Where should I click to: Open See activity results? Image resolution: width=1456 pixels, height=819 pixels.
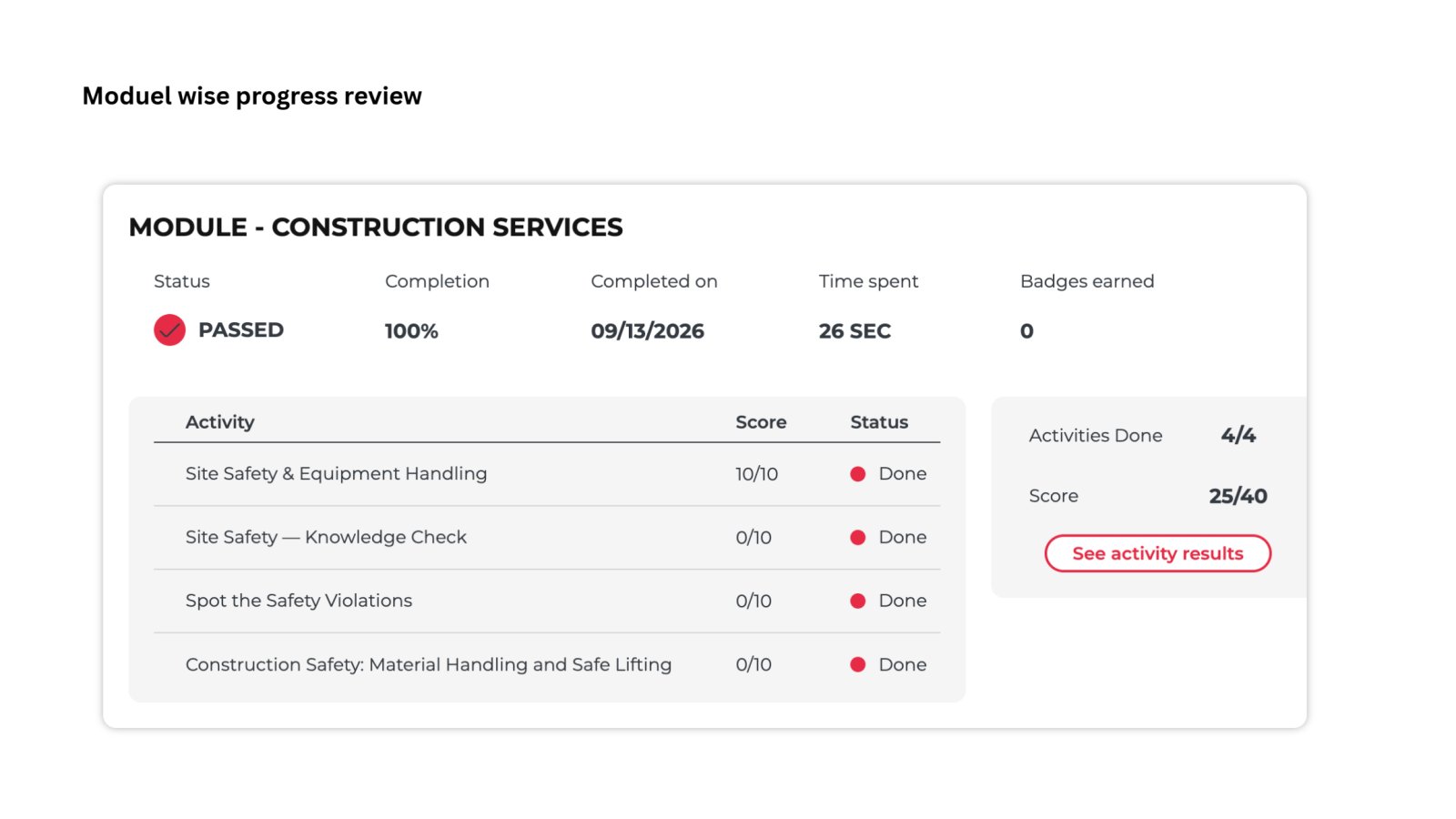(1158, 553)
